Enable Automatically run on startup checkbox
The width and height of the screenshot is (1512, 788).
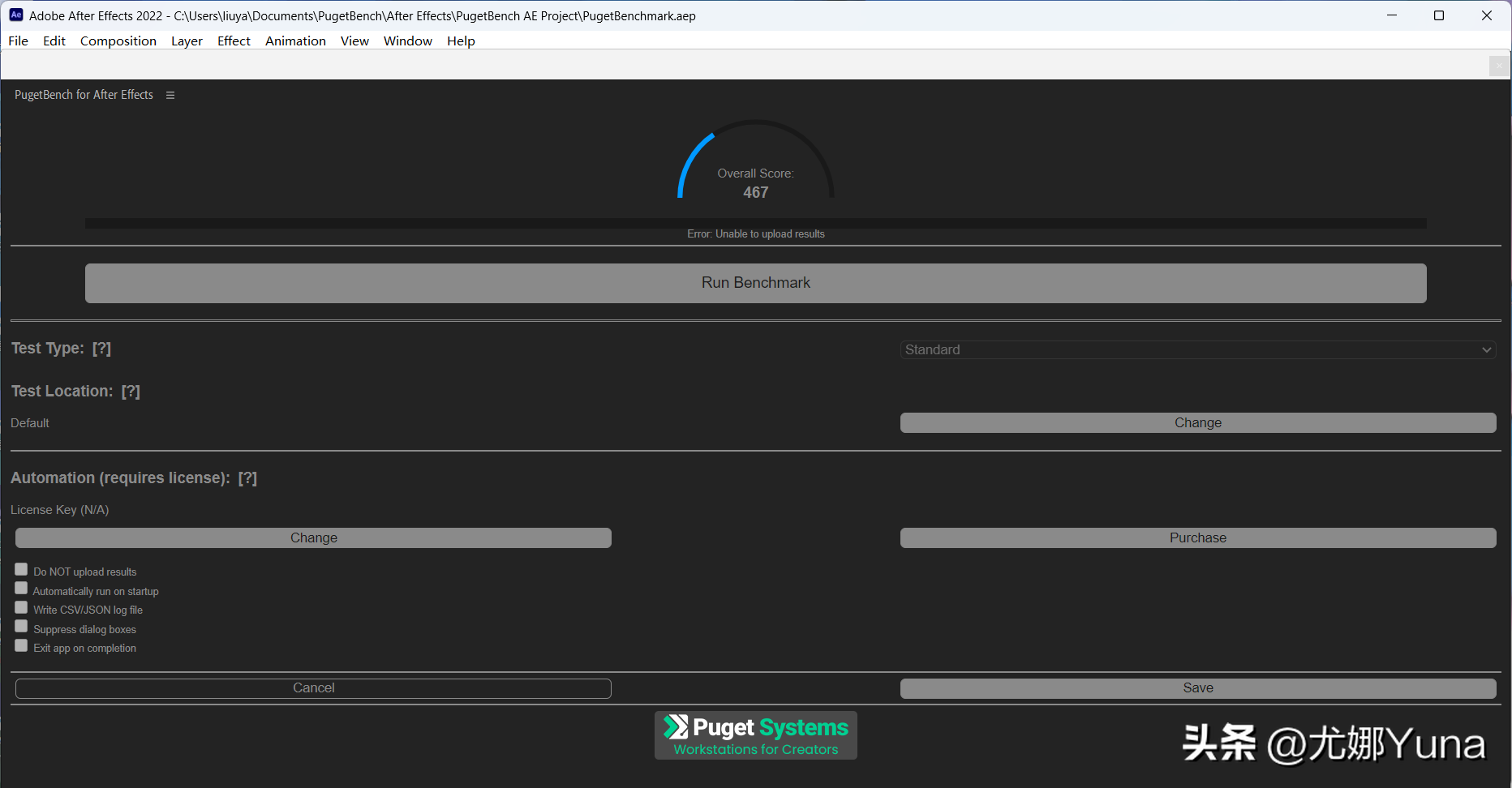tap(21, 589)
